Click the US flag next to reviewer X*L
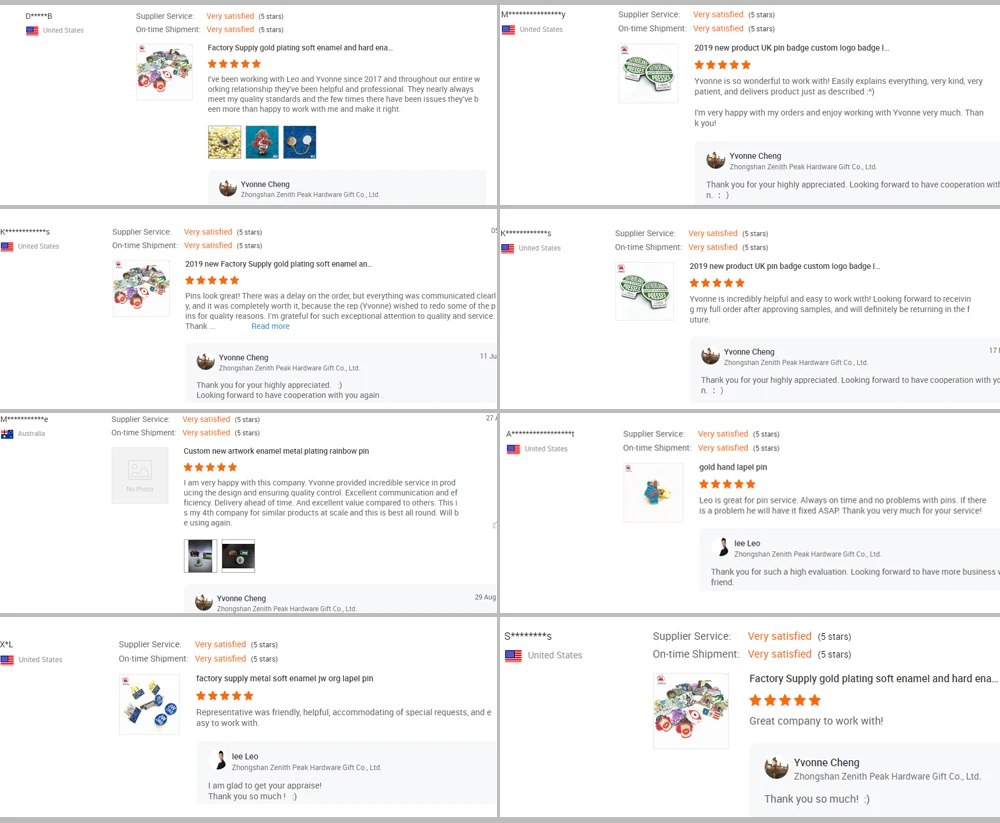The width and height of the screenshot is (1000, 823). pos(7,660)
